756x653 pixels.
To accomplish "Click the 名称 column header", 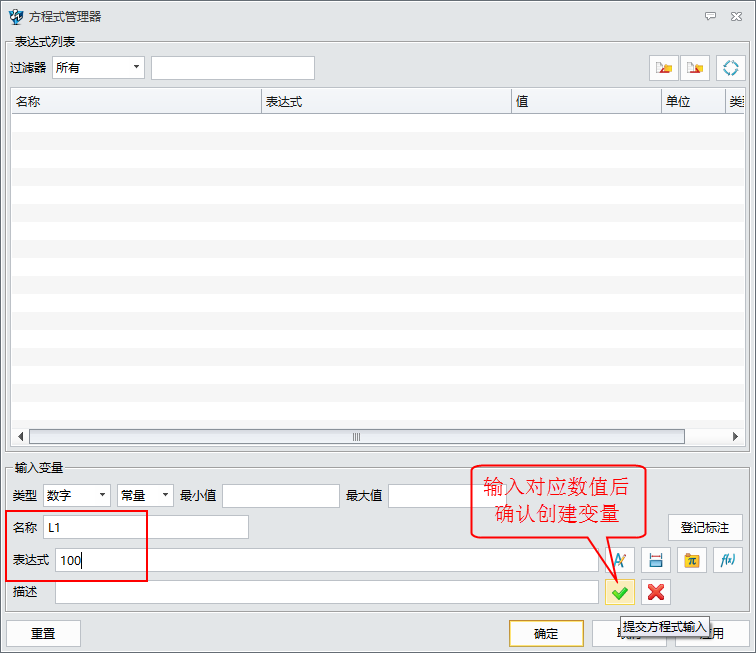I will 135,101.
